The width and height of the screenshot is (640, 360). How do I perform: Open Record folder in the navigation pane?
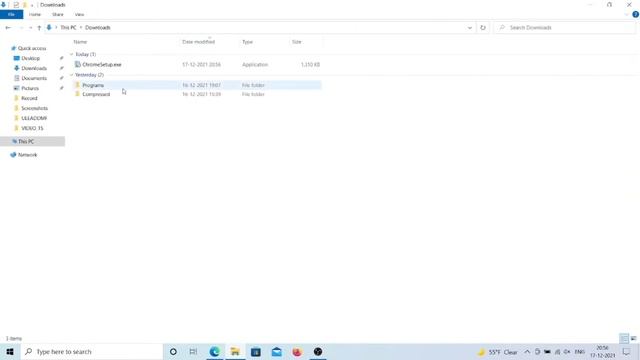[29, 98]
